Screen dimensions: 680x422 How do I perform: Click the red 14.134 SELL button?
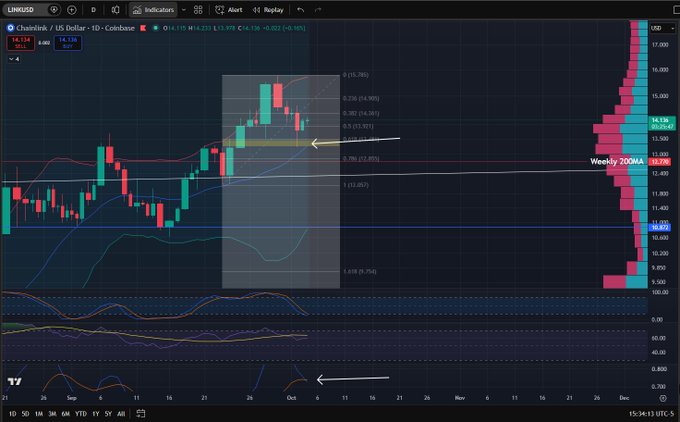20,43
